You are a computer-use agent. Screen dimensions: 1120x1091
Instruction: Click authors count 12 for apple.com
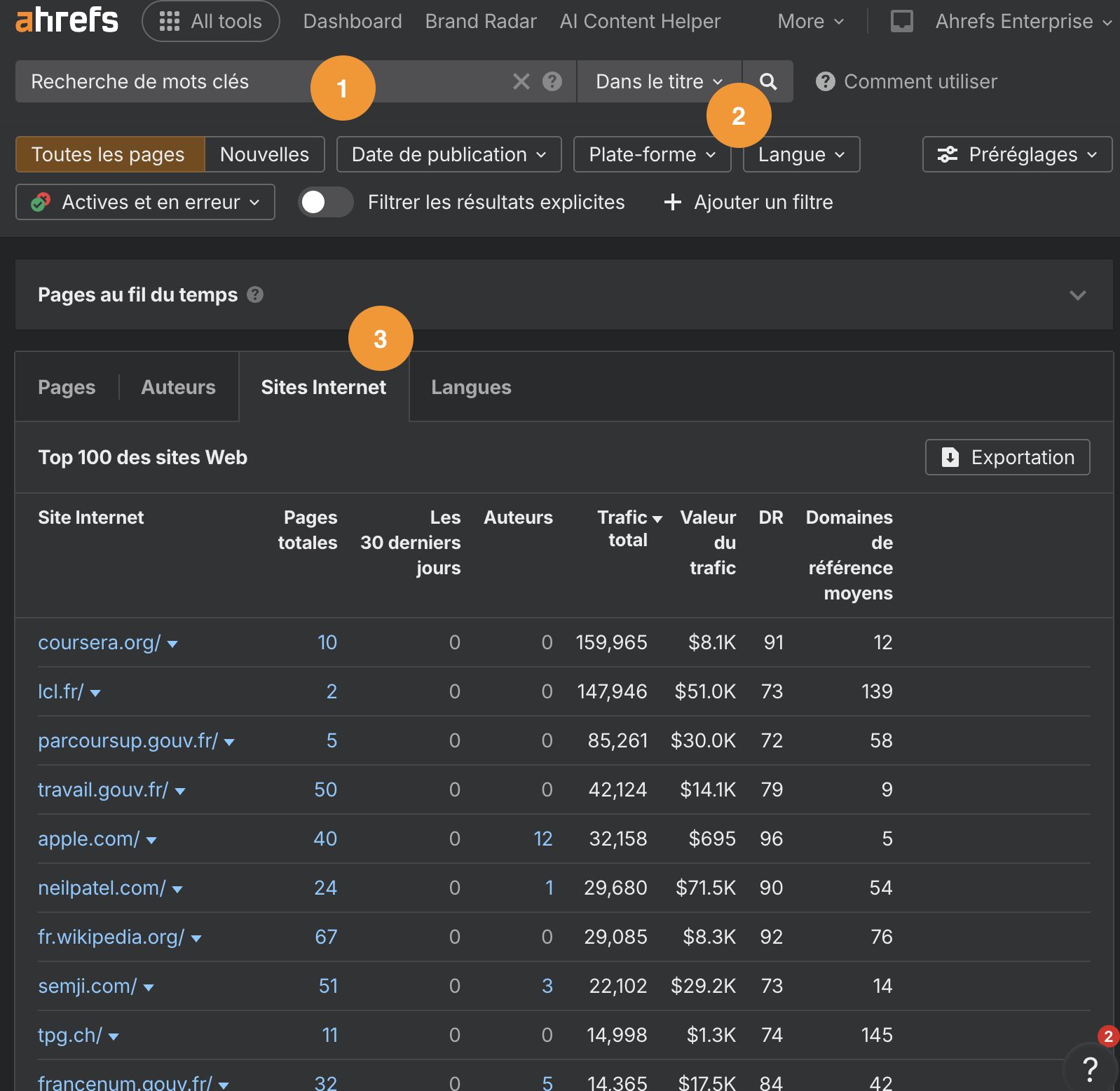[543, 839]
